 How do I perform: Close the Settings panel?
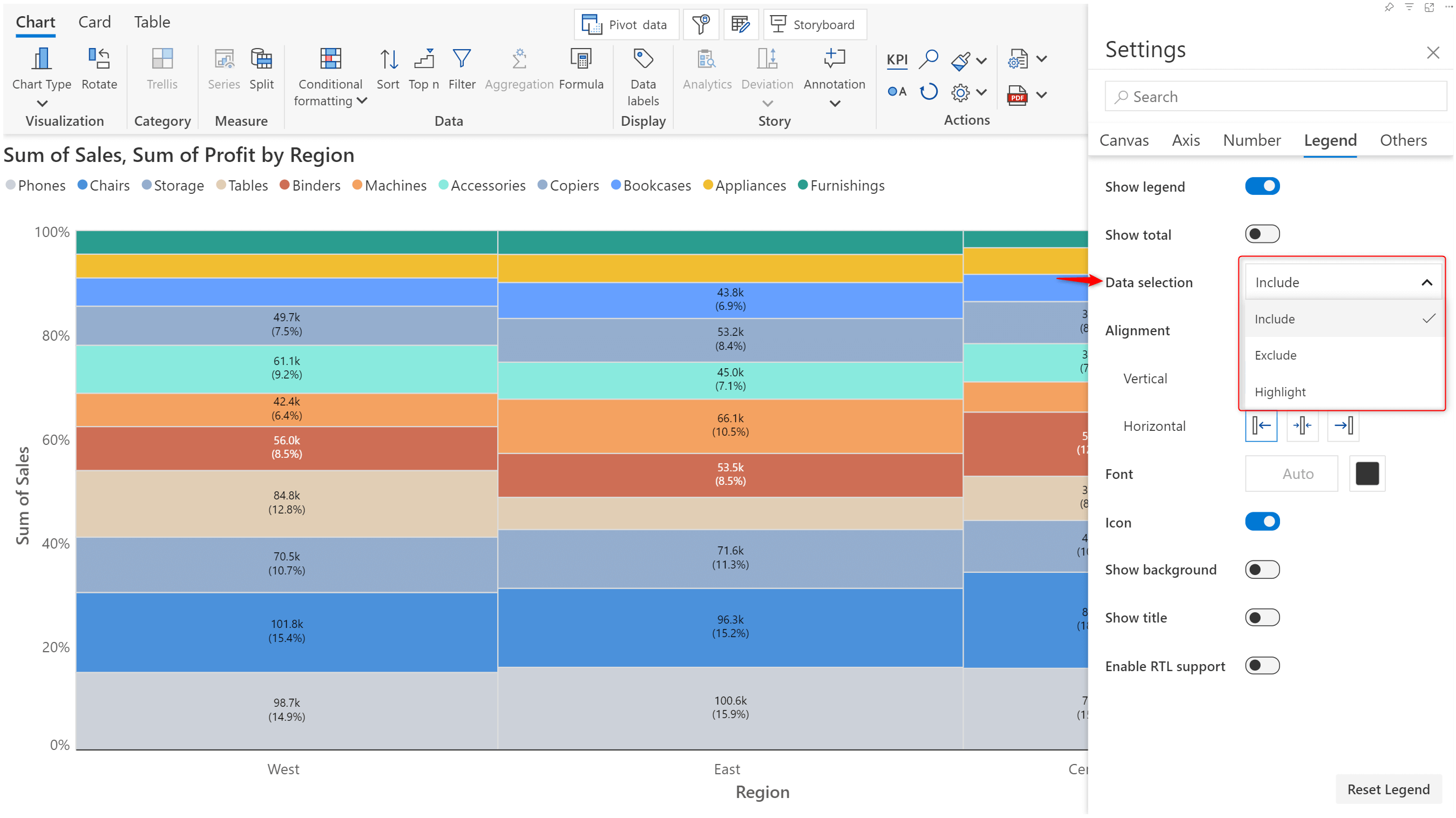(x=1432, y=52)
